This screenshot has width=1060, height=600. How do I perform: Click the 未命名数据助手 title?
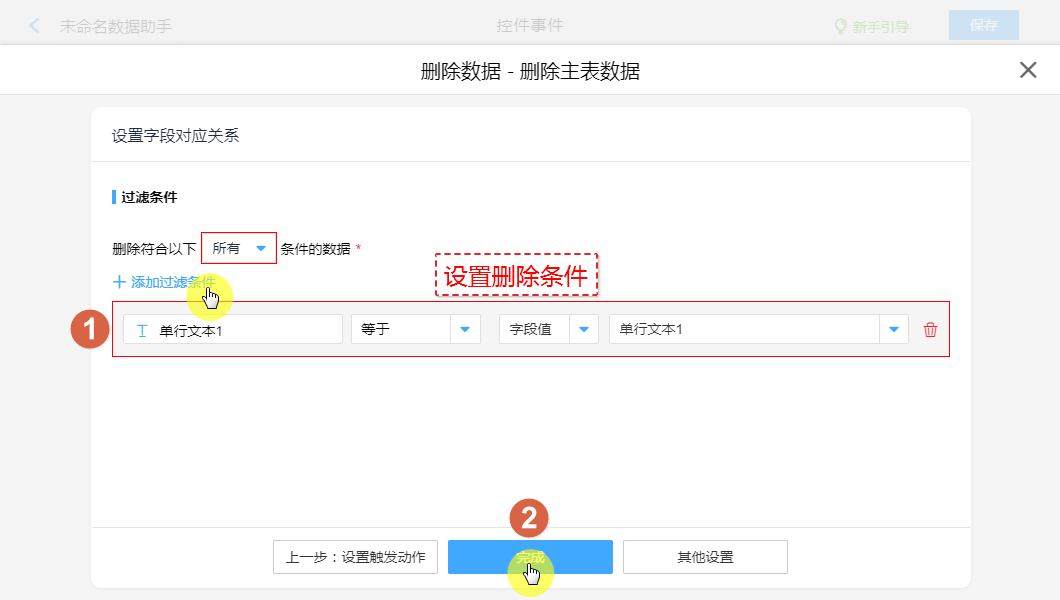click(116, 26)
